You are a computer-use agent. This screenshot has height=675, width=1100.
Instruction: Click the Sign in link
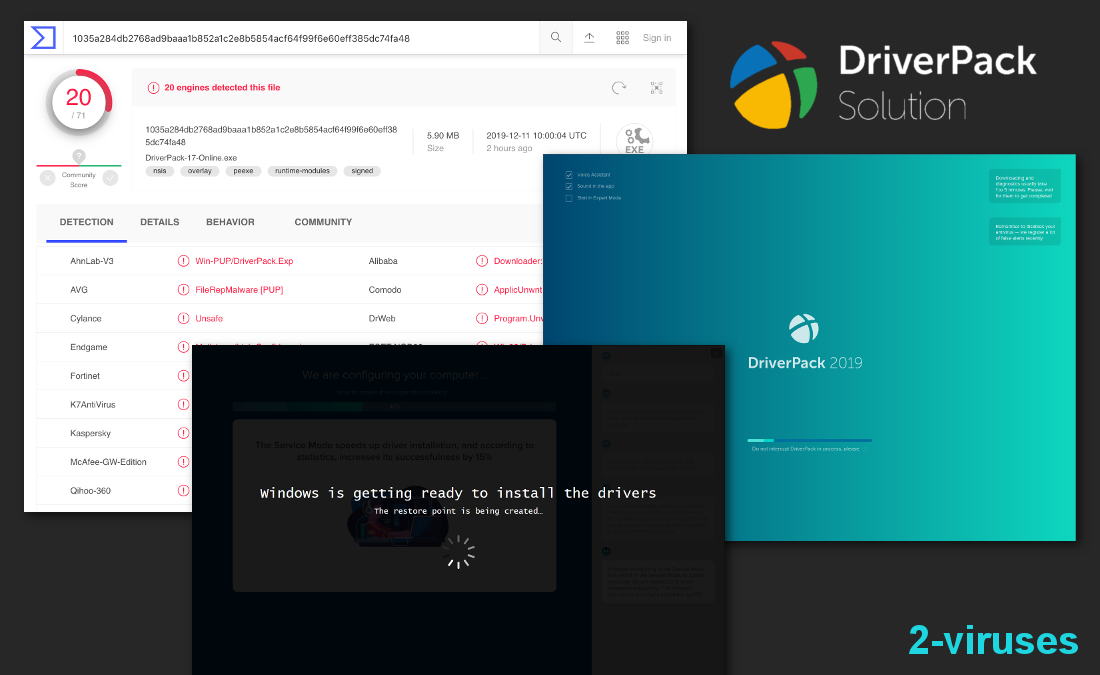pos(657,37)
